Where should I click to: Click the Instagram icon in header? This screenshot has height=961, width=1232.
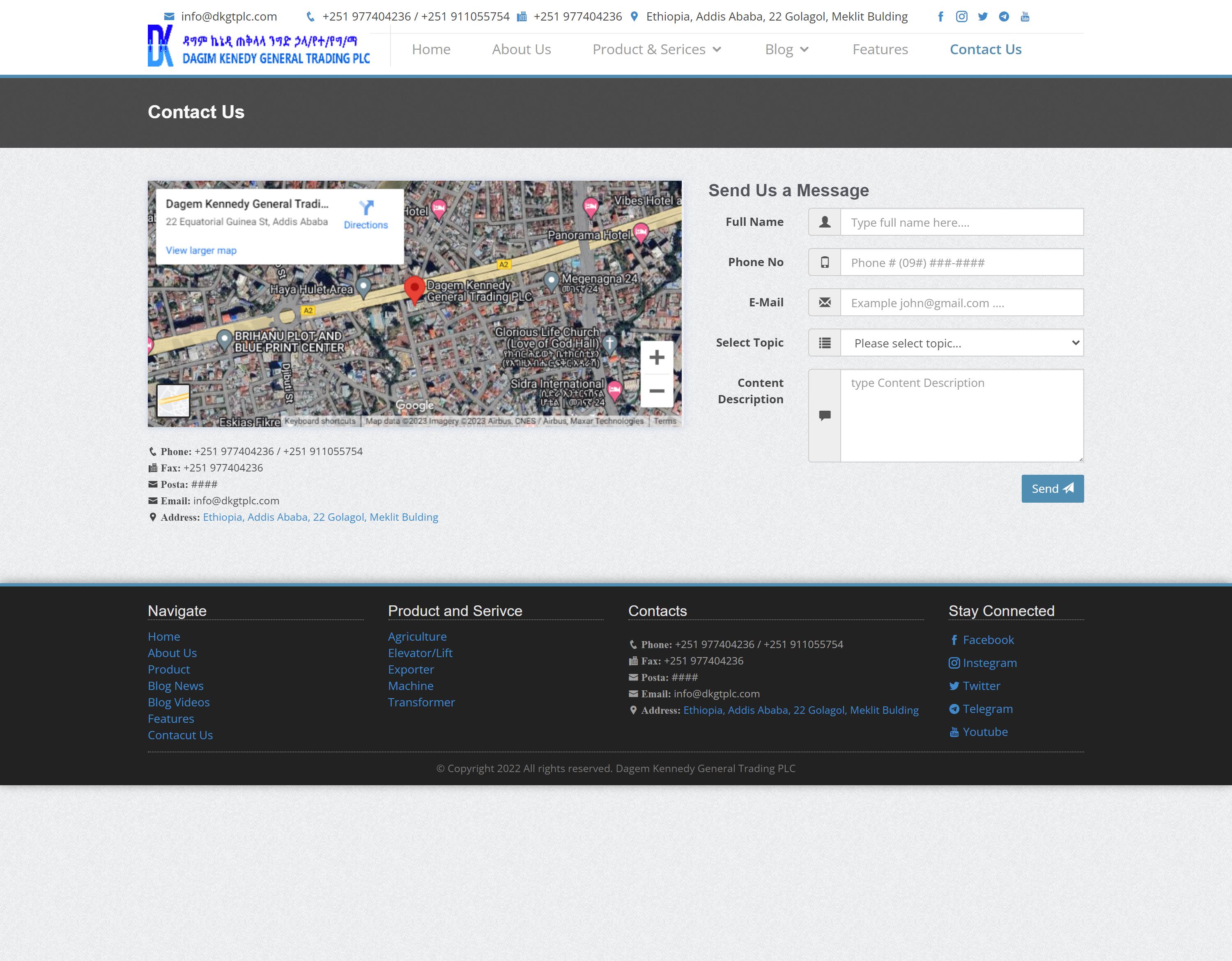tap(961, 16)
